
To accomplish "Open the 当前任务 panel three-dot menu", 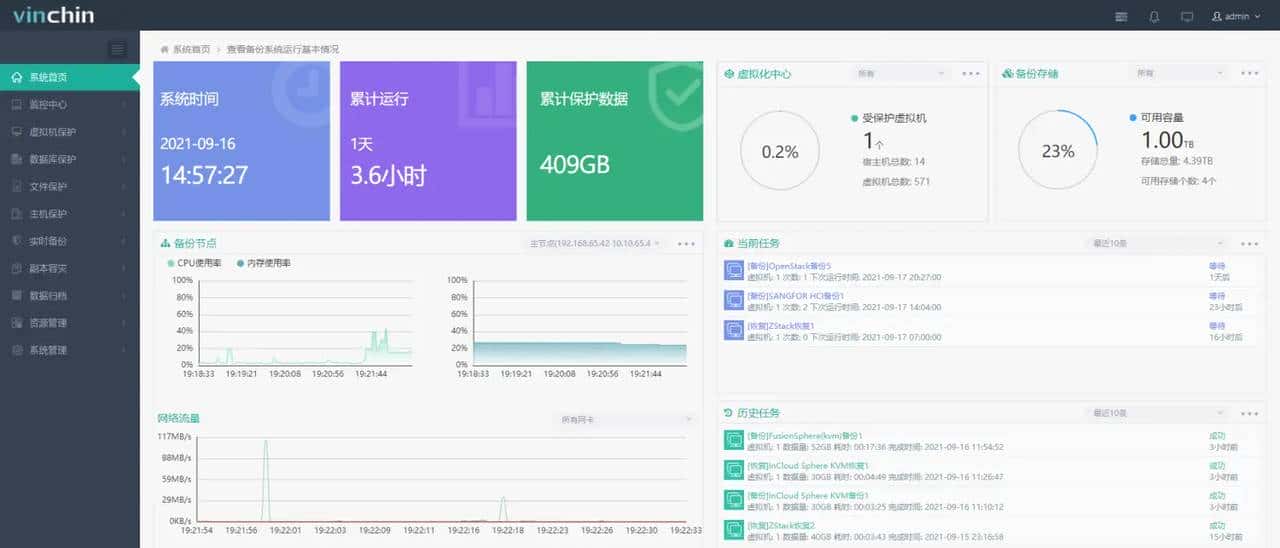I will click(x=1250, y=243).
